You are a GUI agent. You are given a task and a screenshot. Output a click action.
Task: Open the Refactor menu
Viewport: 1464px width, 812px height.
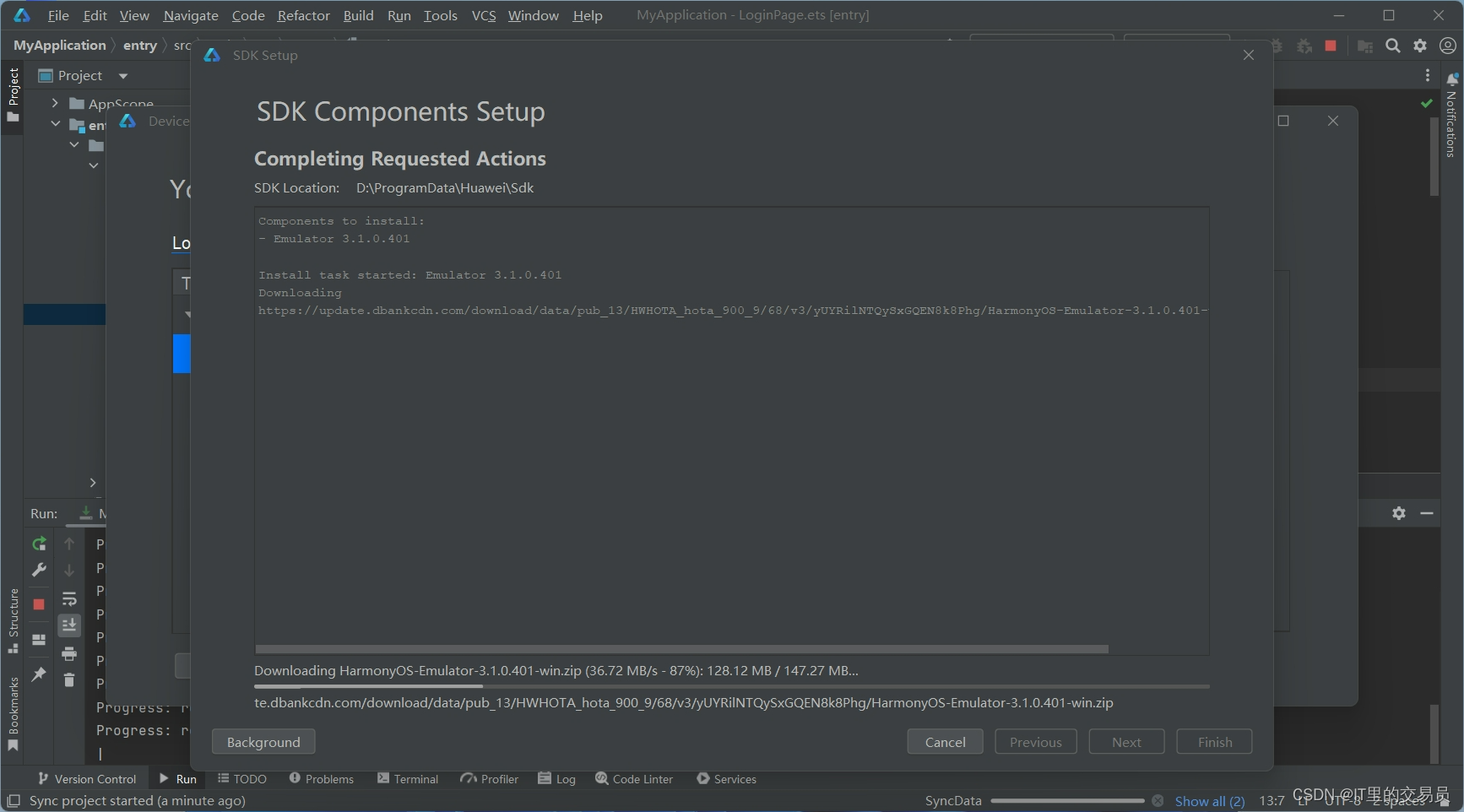tap(303, 15)
